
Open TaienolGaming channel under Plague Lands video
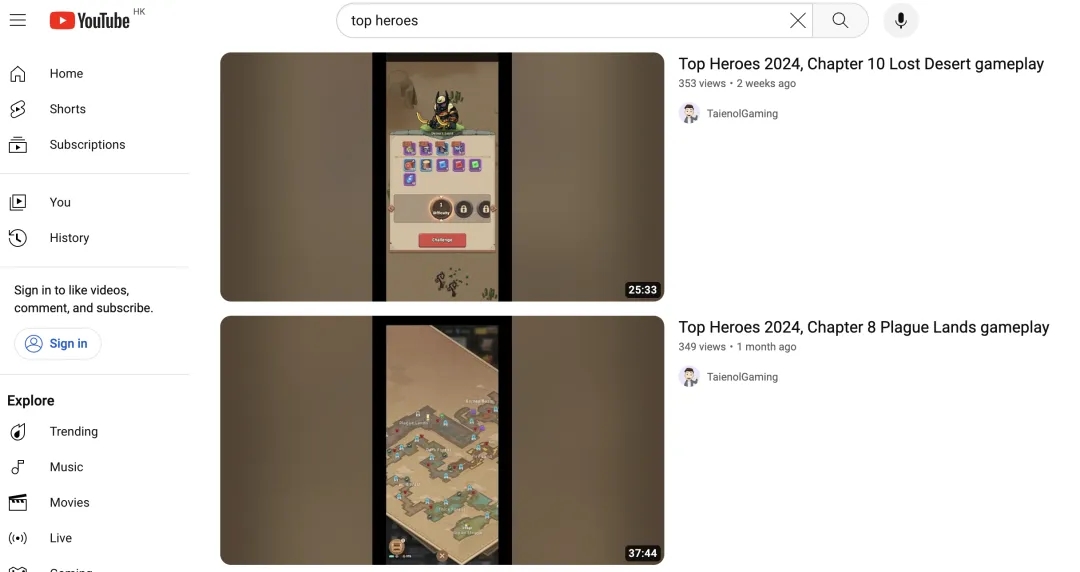tap(742, 377)
